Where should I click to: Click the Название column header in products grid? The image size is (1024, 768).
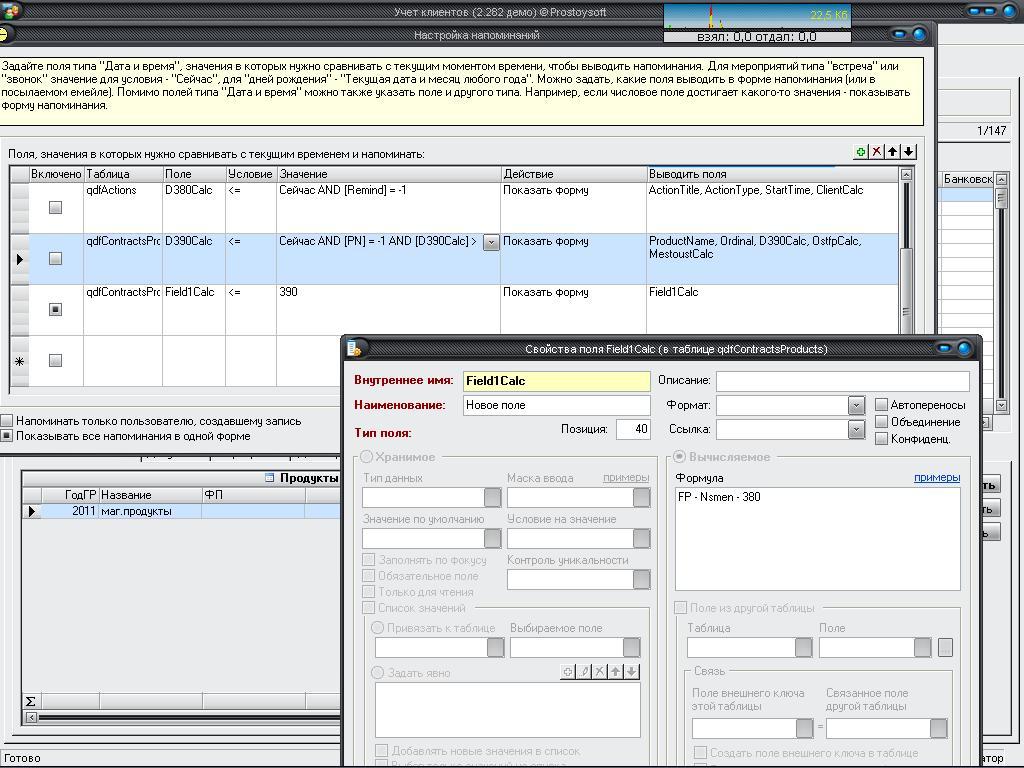point(149,495)
